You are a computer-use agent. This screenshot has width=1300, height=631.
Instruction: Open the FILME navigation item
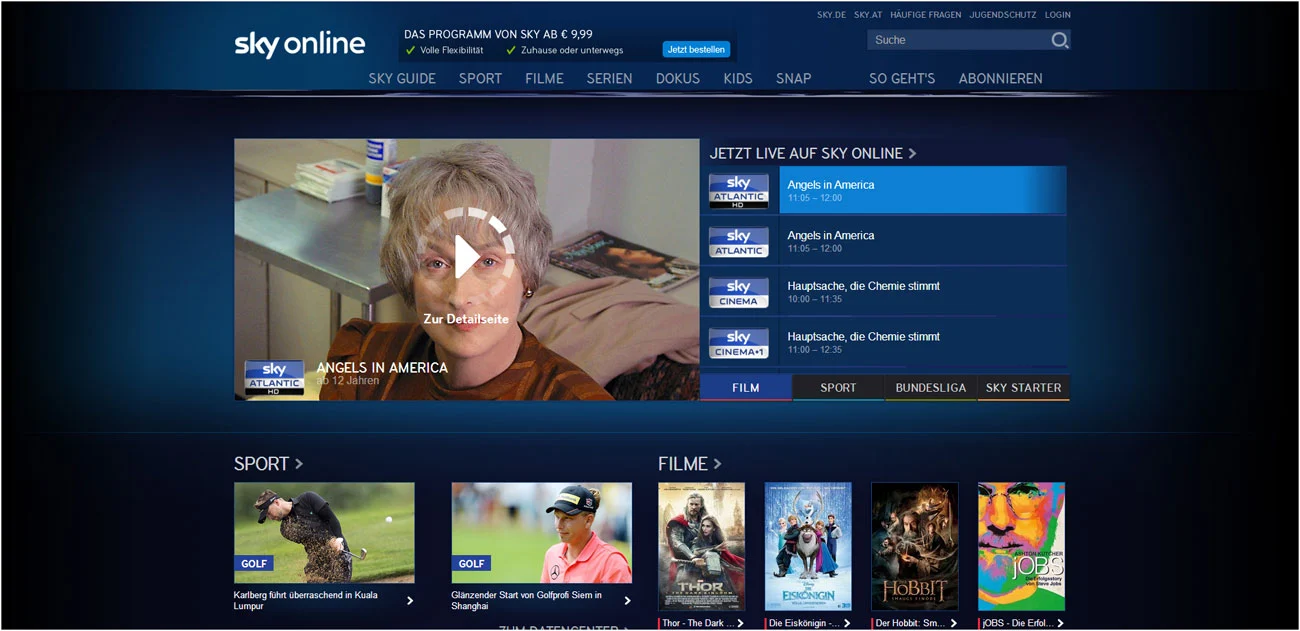tap(544, 78)
